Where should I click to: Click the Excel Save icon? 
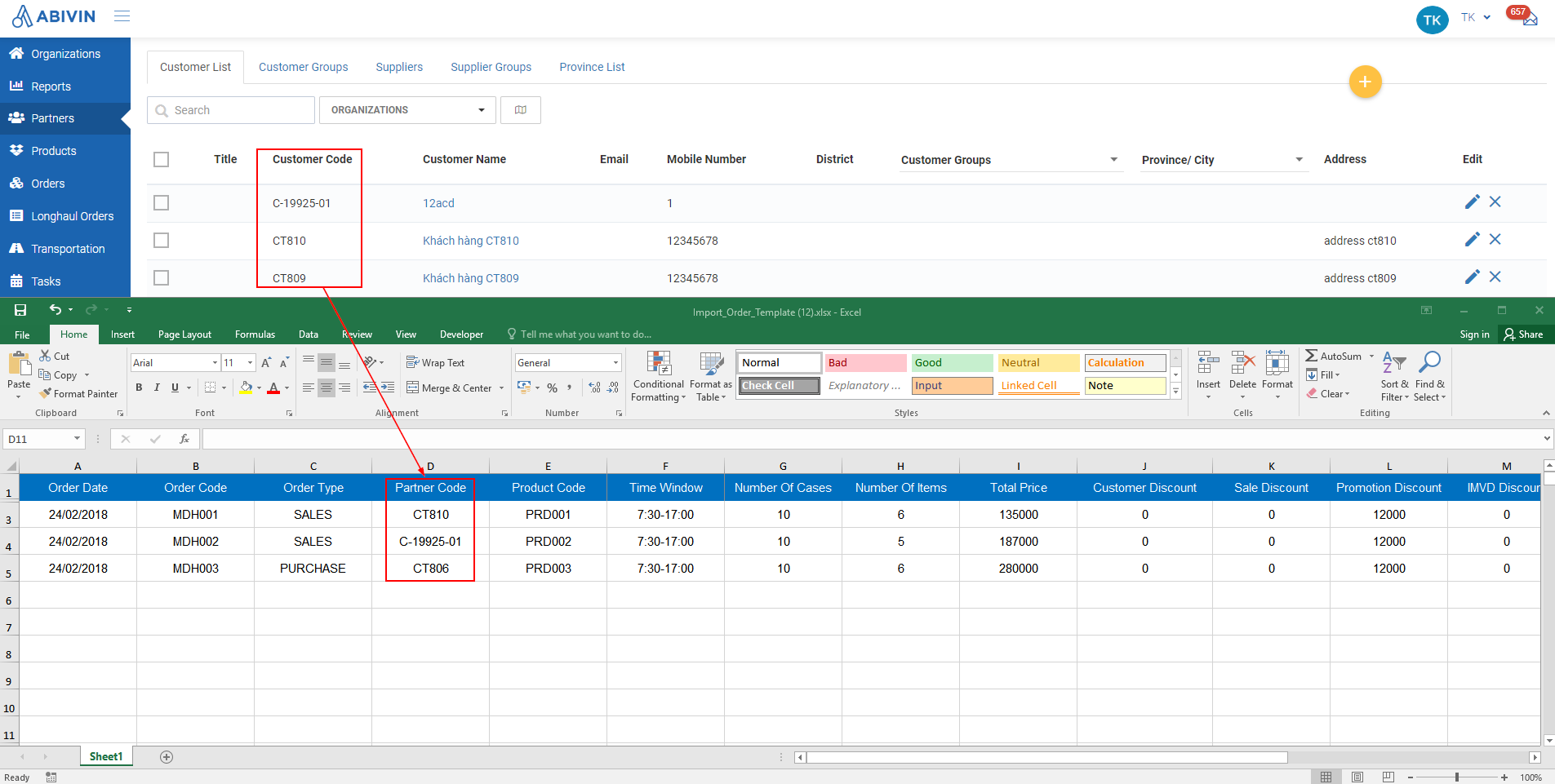(x=20, y=310)
